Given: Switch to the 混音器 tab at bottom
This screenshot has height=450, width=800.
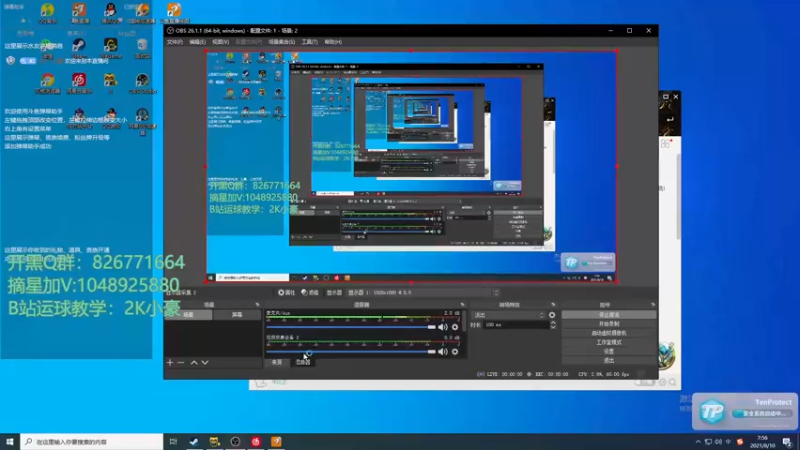Looking at the screenshot, I should (303, 362).
